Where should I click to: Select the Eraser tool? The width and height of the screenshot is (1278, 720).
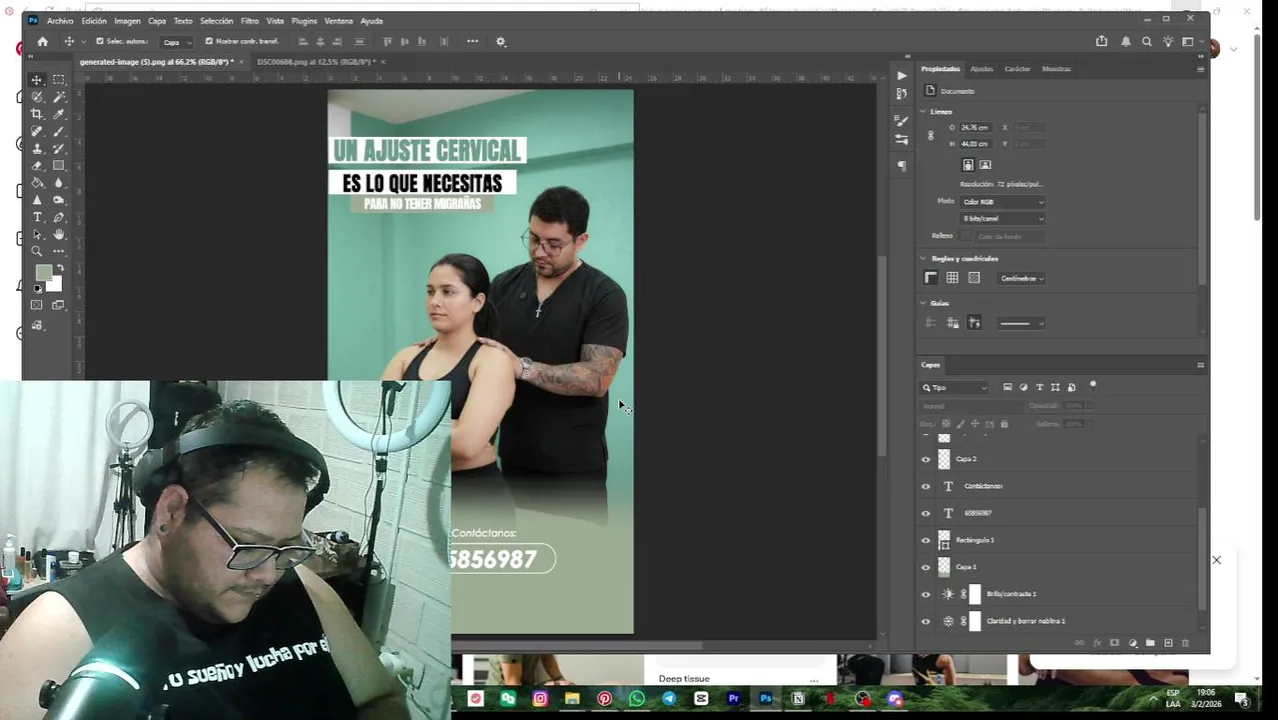(37, 165)
